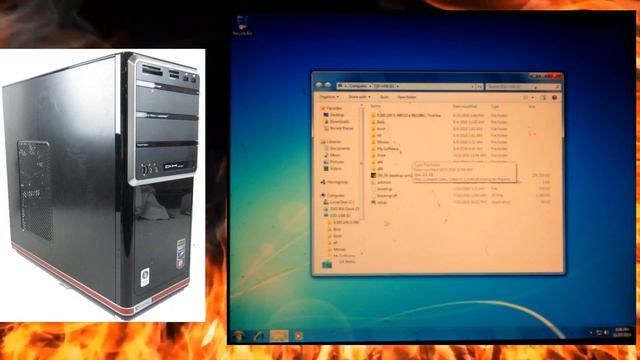This screenshot has width=640, height=360.
Task: Open the Share with dropdown menu
Action: [359, 97]
